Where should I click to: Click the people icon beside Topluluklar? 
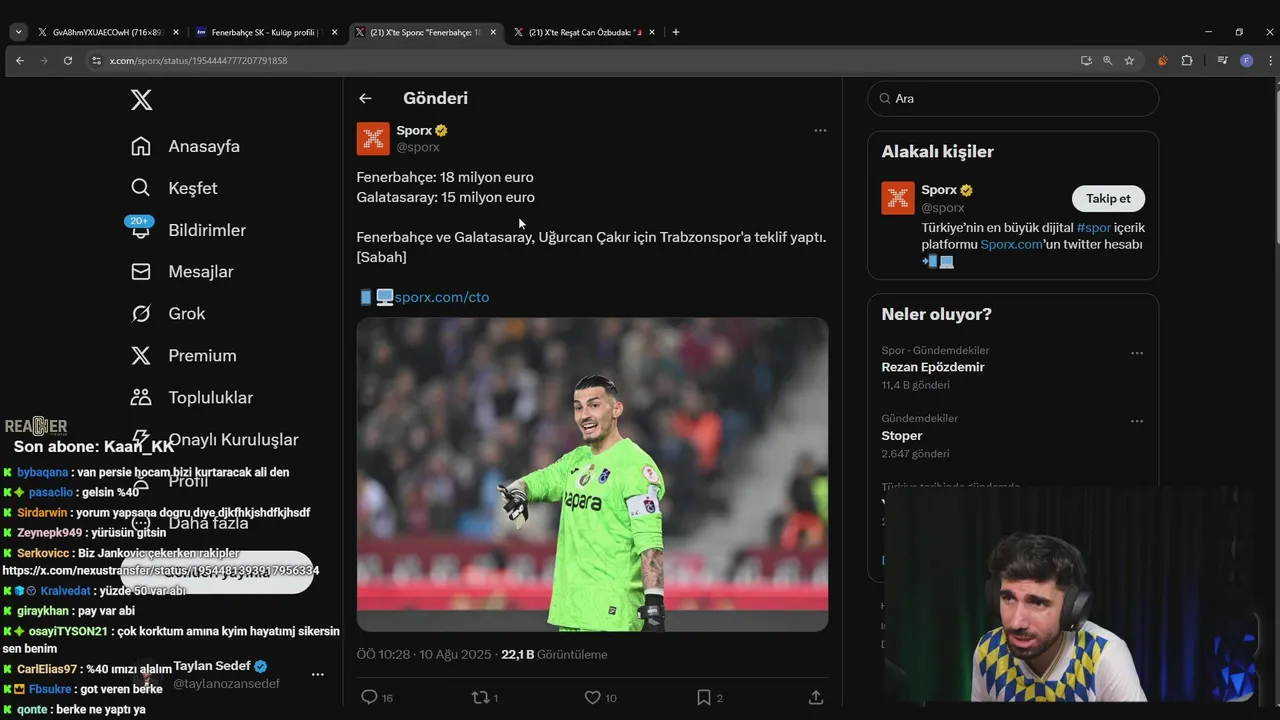tap(141, 398)
